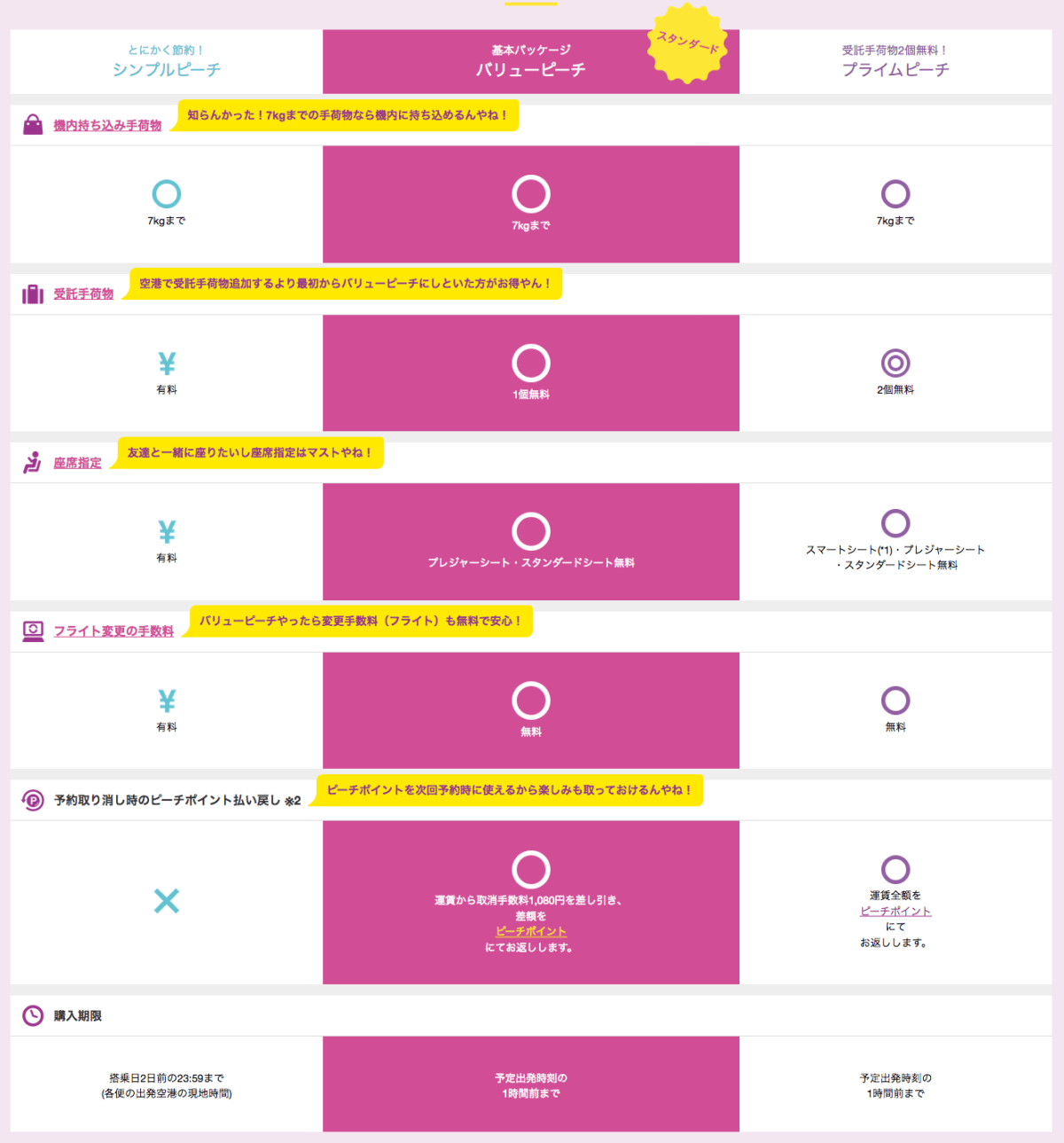Screen dimensions: 1064x1143
Task: Open the 座席指定 link
Action: point(77,463)
